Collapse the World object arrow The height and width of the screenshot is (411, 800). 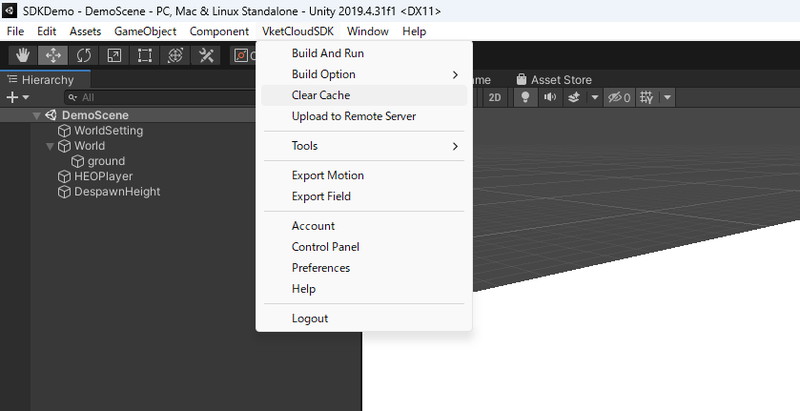tap(51, 146)
